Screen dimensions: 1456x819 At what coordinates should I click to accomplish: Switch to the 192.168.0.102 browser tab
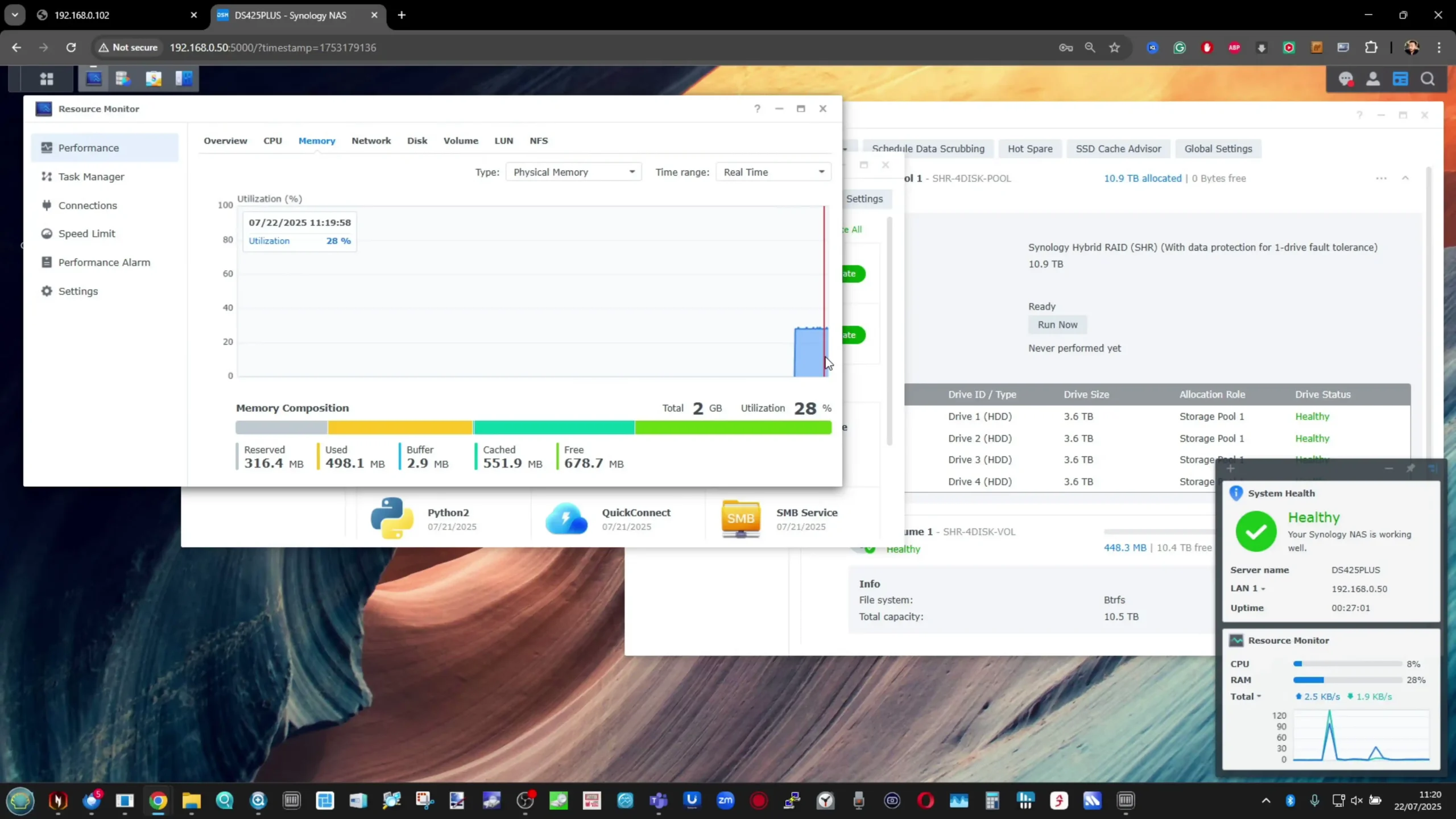(x=118, y=15)
